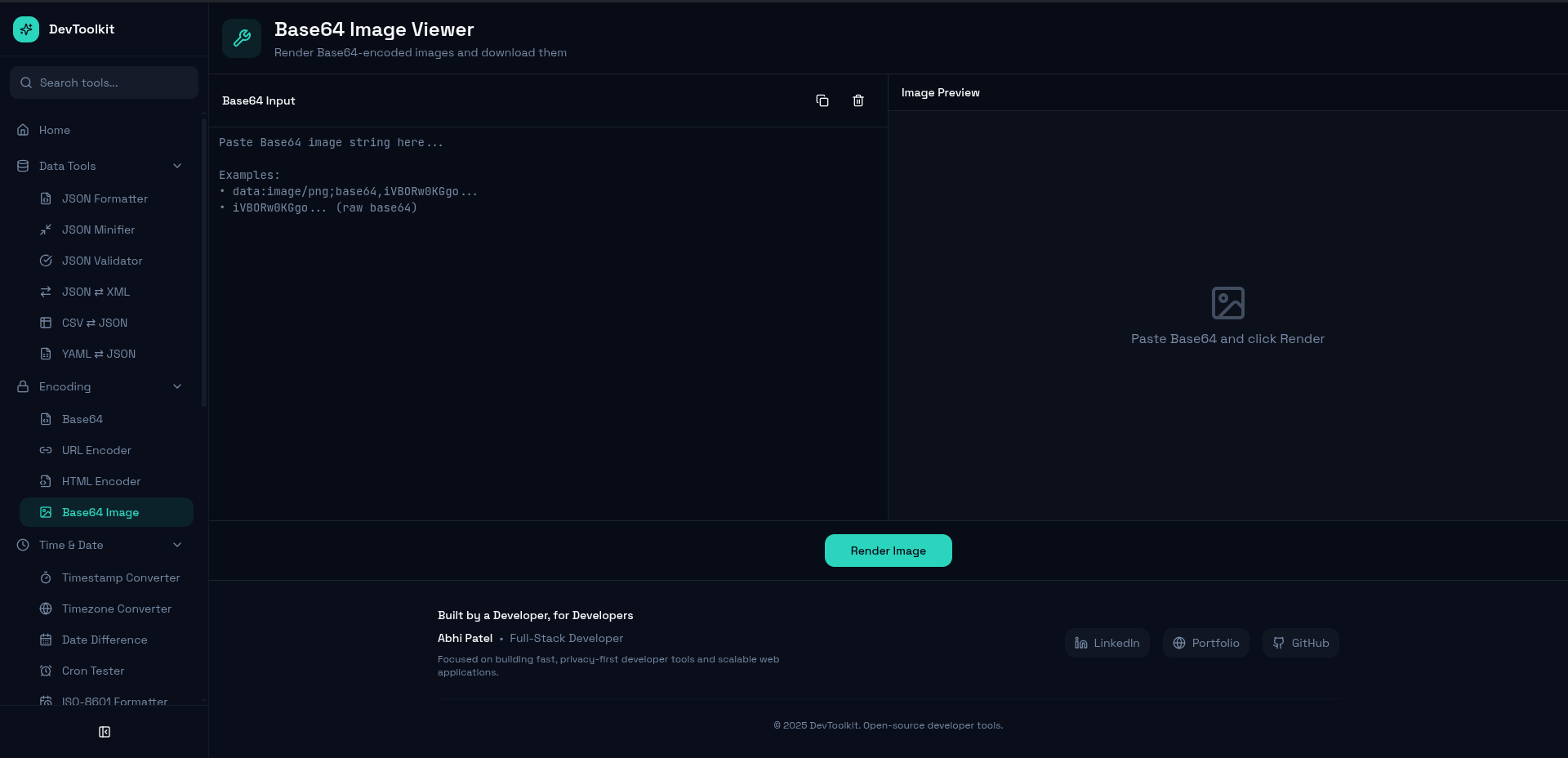Collapse the Time & Date section
1568x758 pixels.
coord(177,545)
